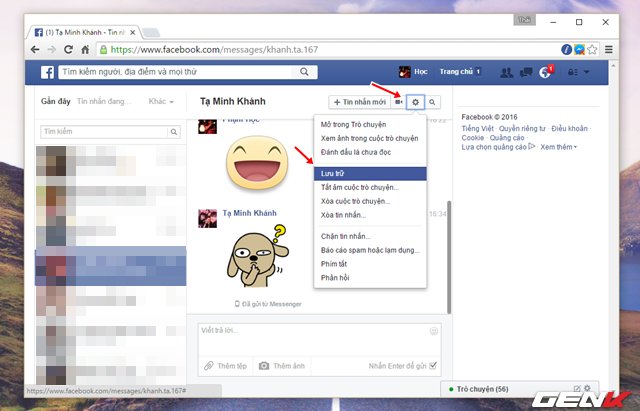640x411 pixels.
Task: Click the conversation search magnifier icon
Action: coord(434,102)
